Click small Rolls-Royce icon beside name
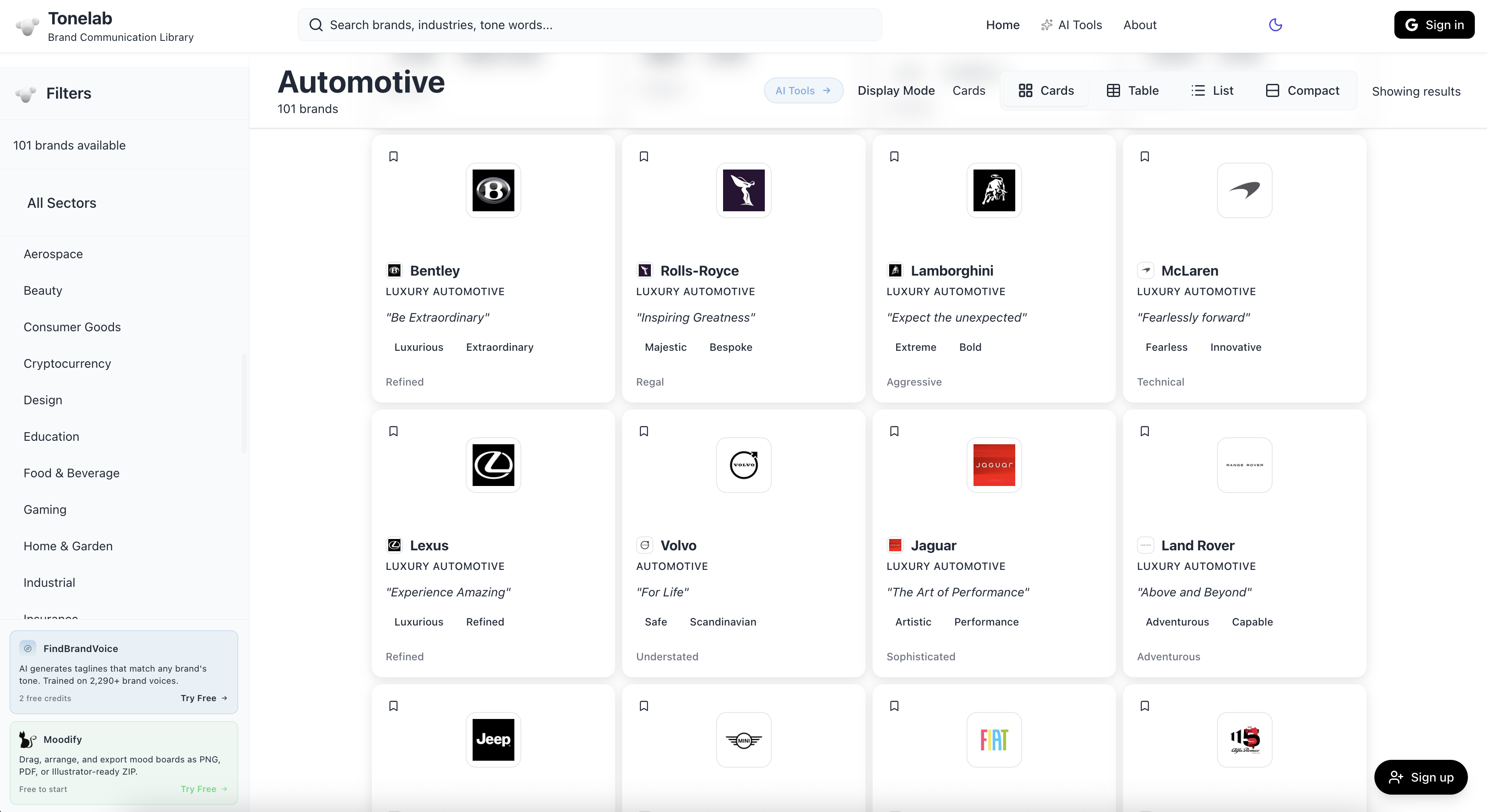Screen dimensions: 1487x812 645,270
